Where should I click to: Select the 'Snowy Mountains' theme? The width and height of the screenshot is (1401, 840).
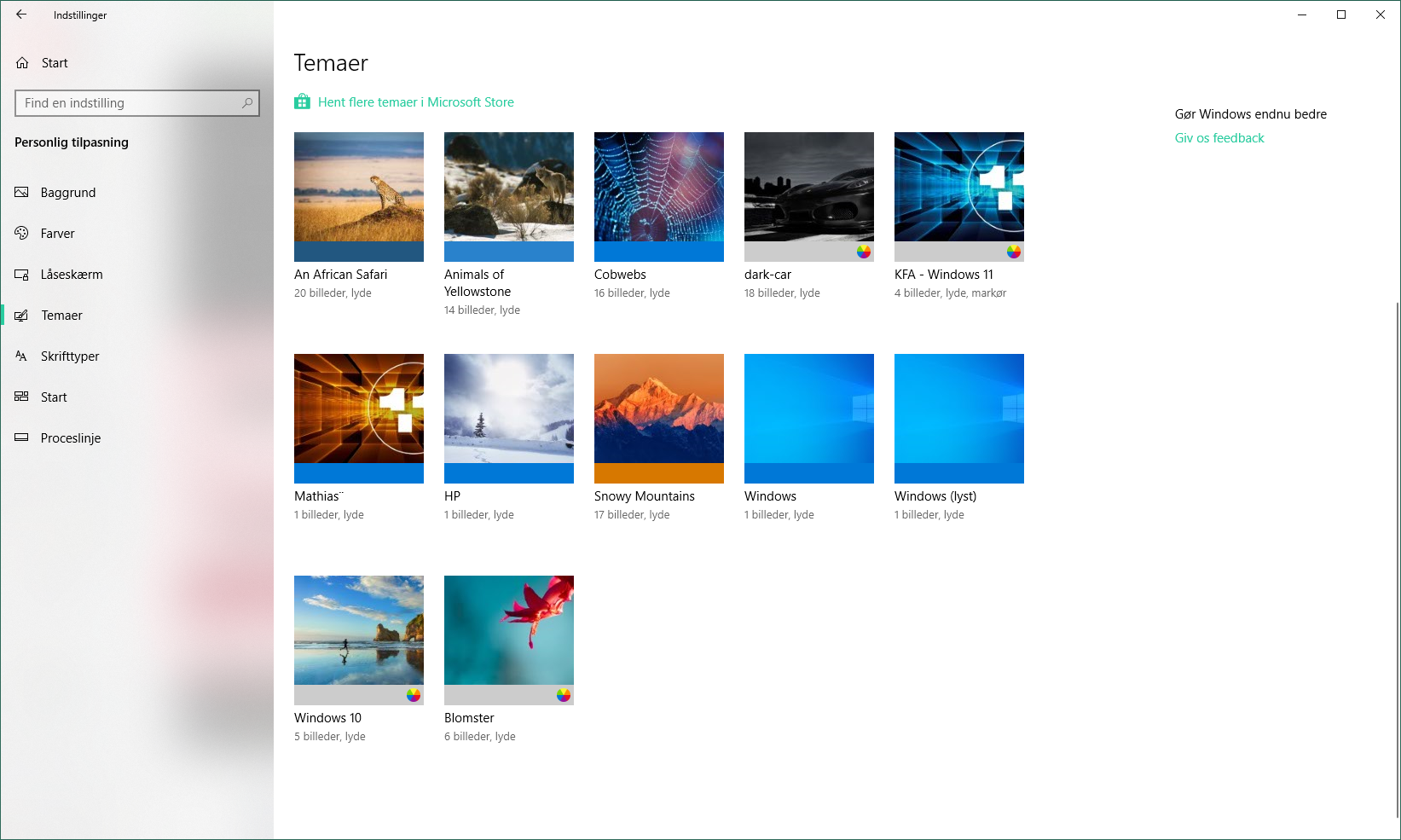[x=658, y=418]
